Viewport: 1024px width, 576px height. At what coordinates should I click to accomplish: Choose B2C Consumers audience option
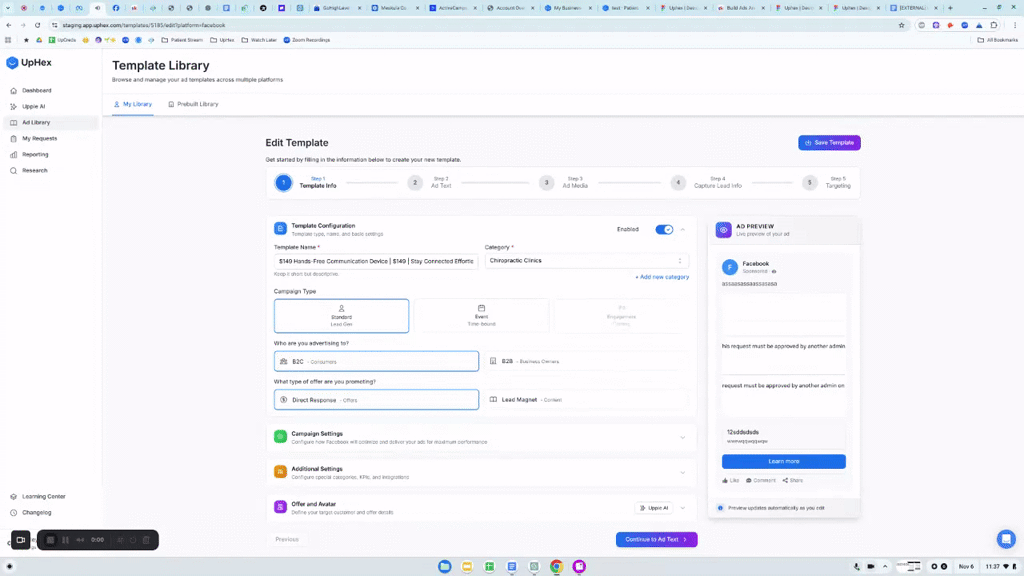(376, 361)
